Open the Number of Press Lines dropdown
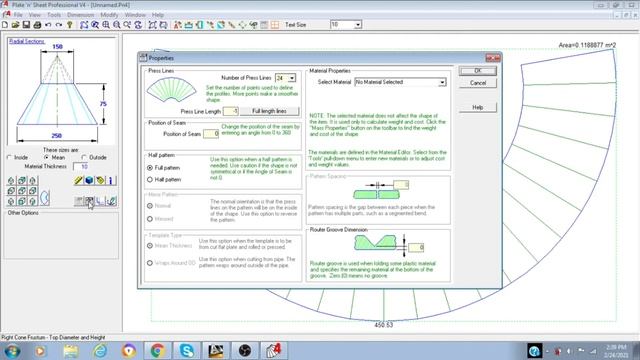 click(292, 78)
